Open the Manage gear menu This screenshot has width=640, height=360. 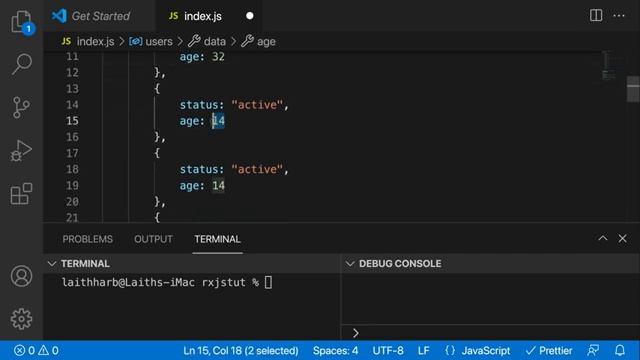21,319
